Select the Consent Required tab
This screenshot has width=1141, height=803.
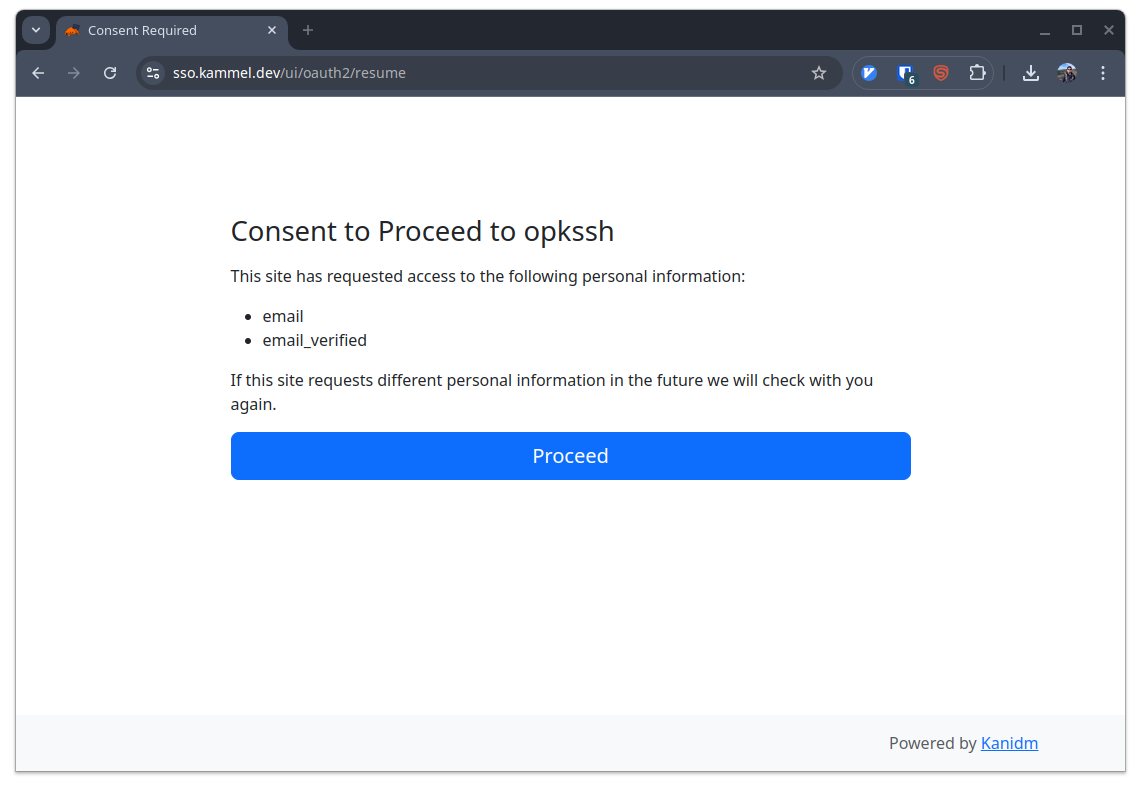172,31
